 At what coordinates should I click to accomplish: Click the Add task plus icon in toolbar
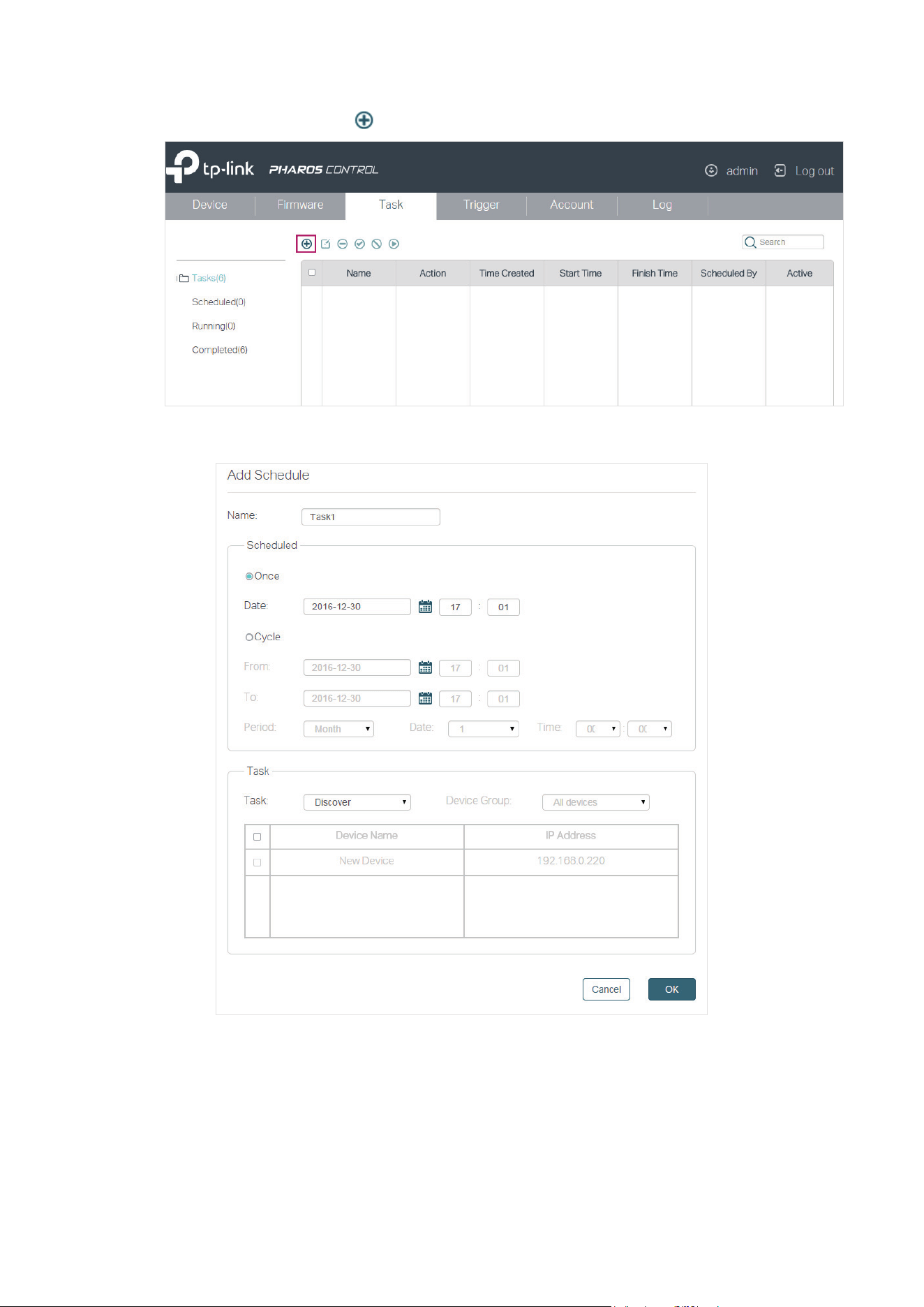point(306,244)
